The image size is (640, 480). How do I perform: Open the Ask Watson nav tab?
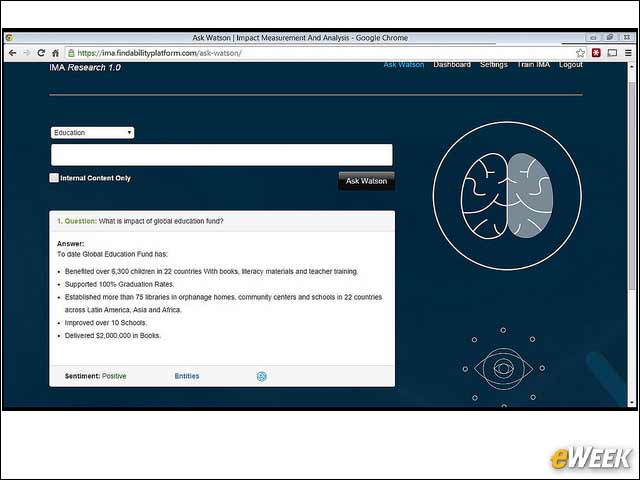tap(404, 65)
